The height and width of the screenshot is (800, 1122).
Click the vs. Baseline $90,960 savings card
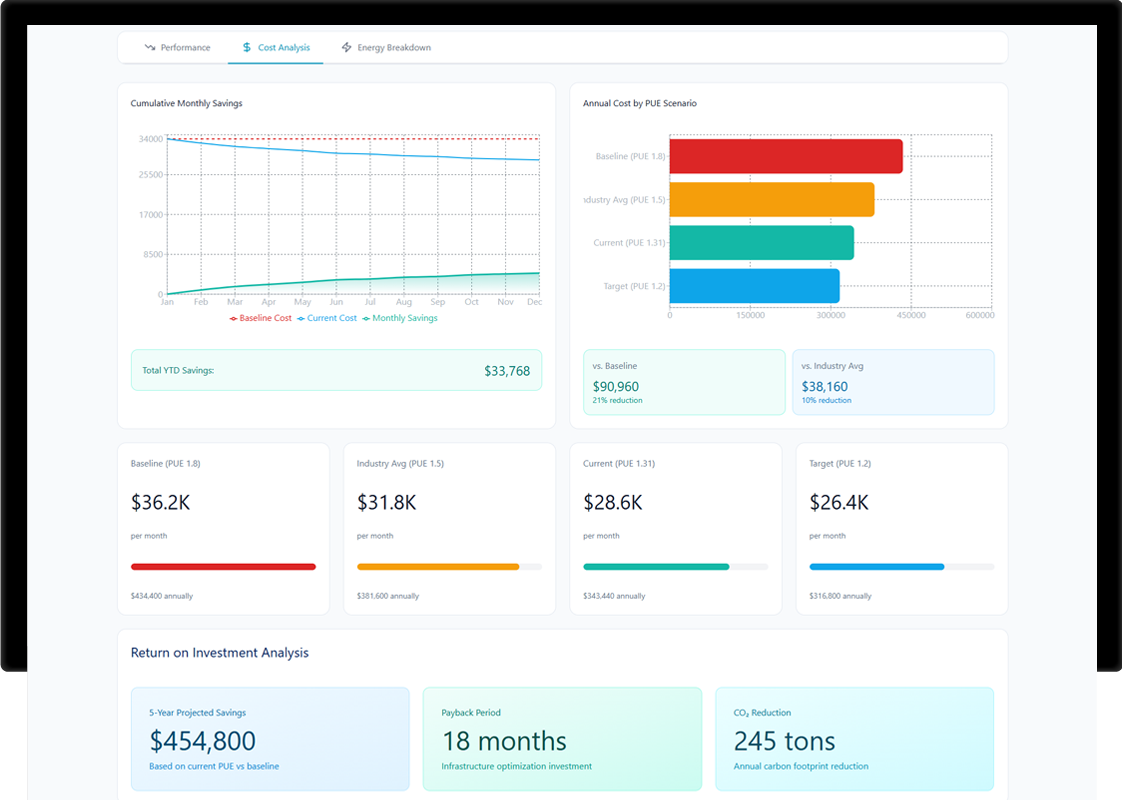pyautogui.click(x=684, y=382)
